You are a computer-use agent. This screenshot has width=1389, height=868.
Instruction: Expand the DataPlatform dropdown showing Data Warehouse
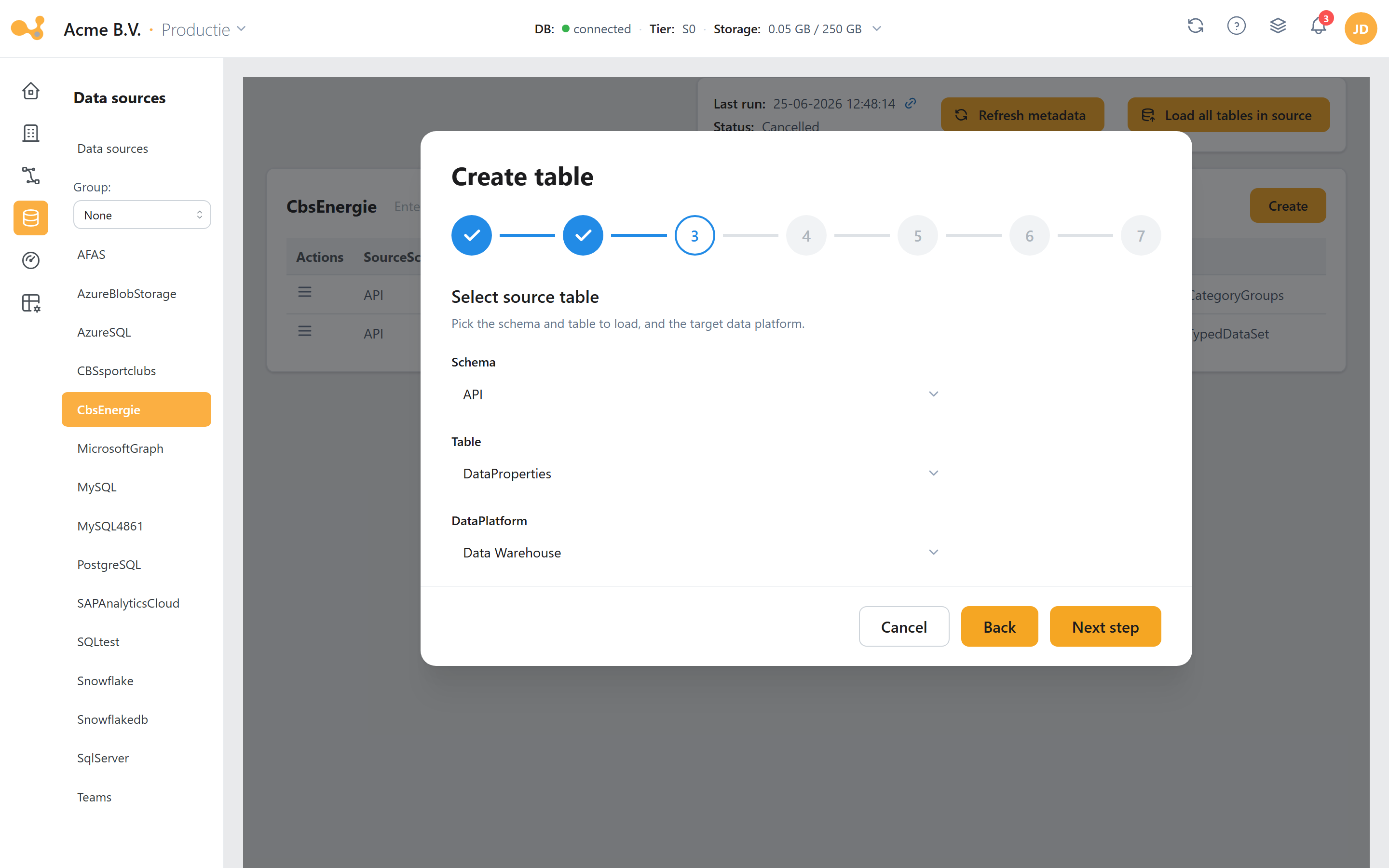[x=701, y=553]
